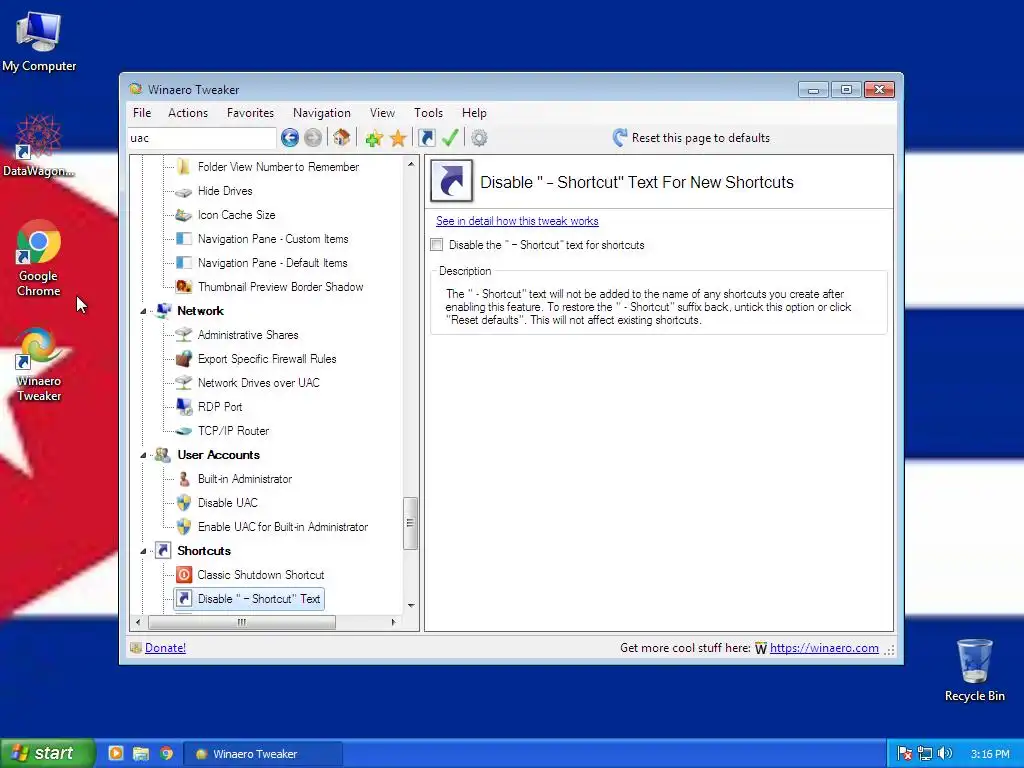Open My Computer desktop icon
The width and height of the screenshot is (1024, 768).
39,41
